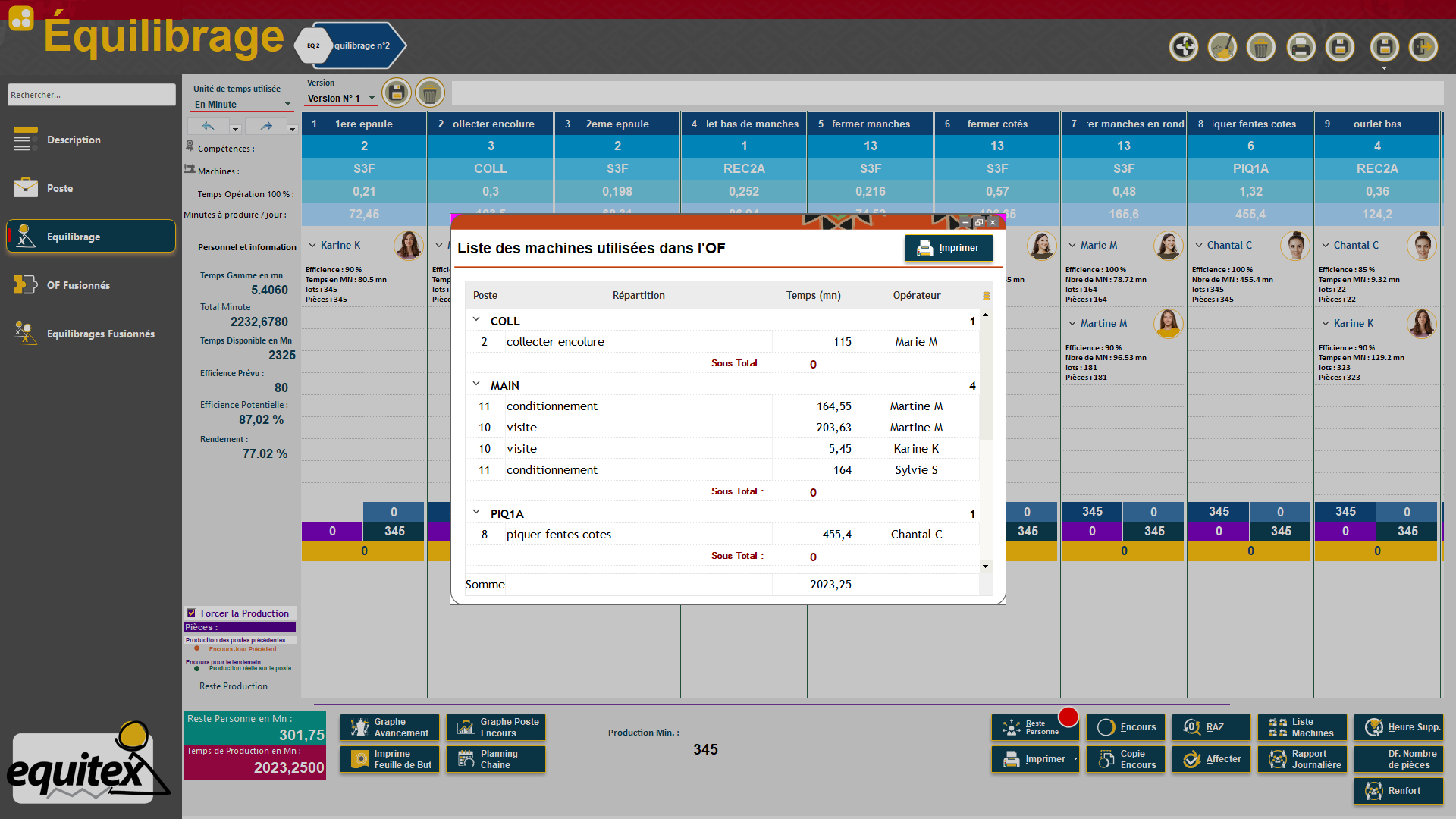The width and height of the screenshot is (1456, 819).
Task: Click the top-right printer icon
Action: click(1301, 47)
